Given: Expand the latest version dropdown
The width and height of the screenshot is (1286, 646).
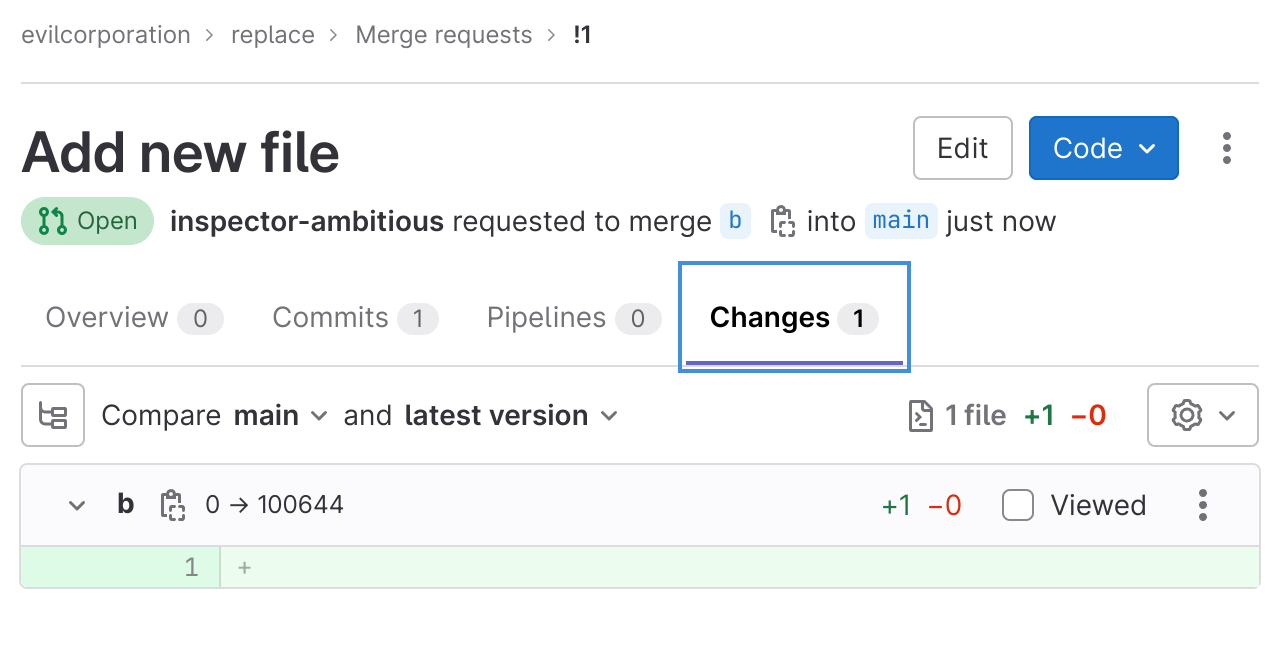Looking at the screenshot, I should click(x=511, y=415).
